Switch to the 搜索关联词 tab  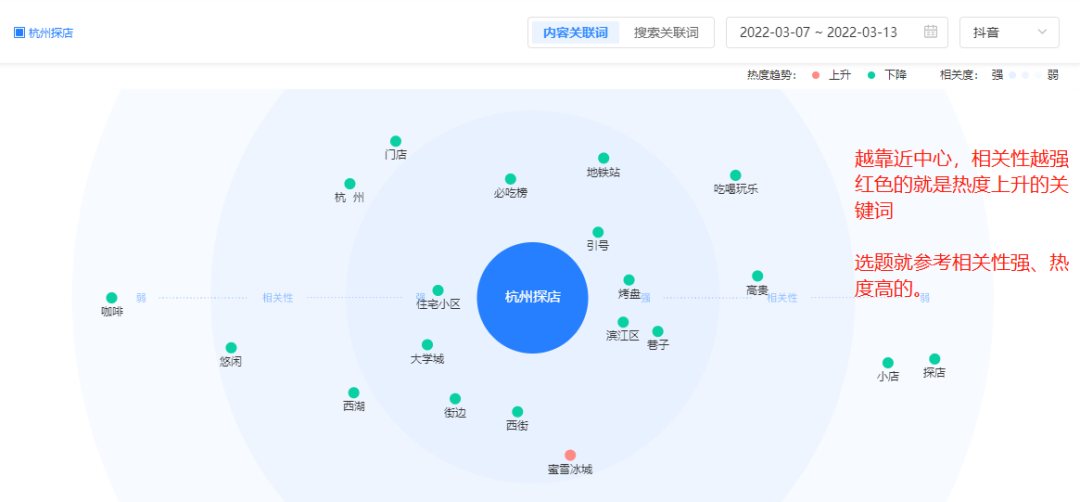click(666, 32)
